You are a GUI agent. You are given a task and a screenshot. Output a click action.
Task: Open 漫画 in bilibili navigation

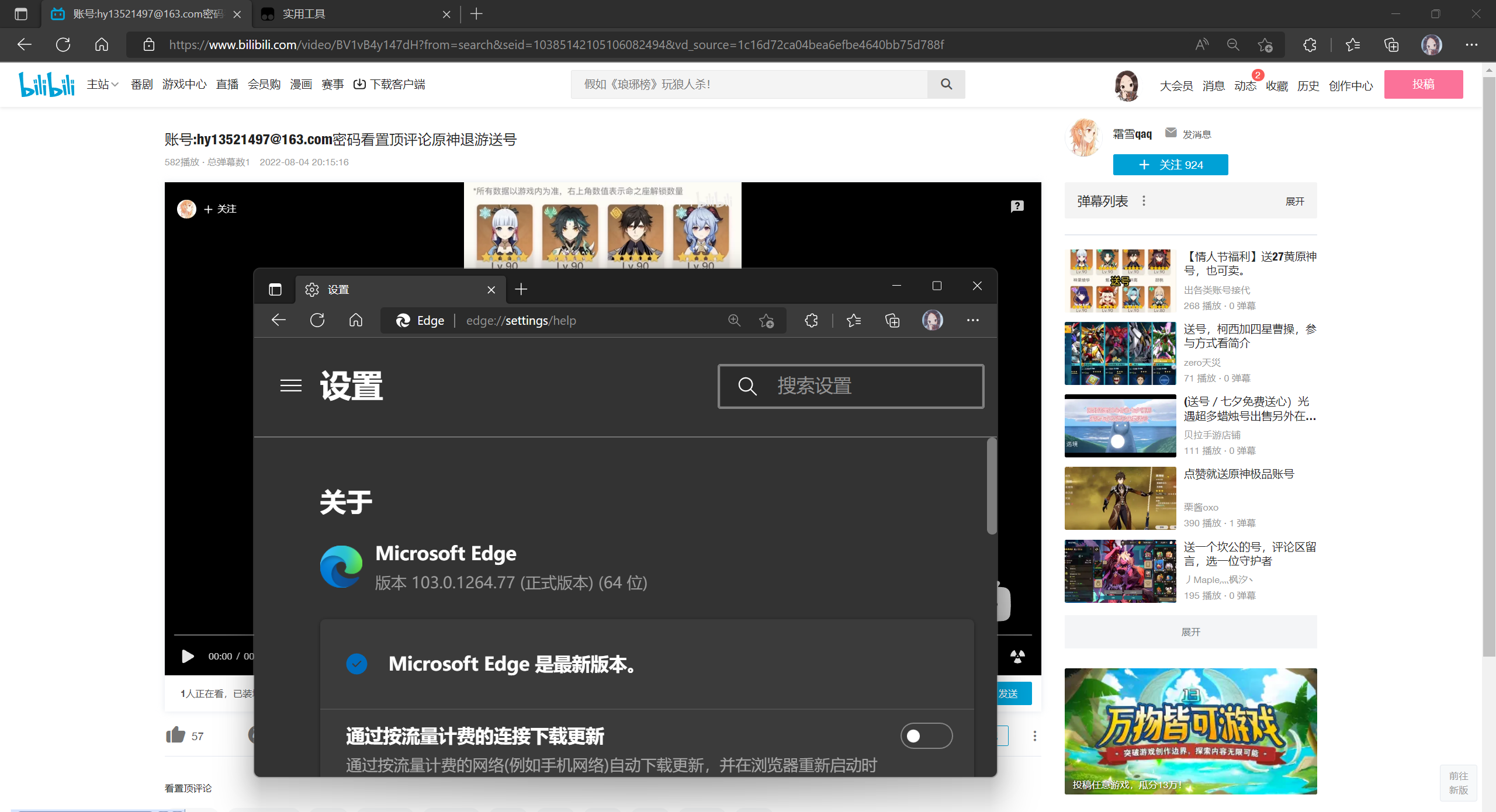click(x=301, y=85)
